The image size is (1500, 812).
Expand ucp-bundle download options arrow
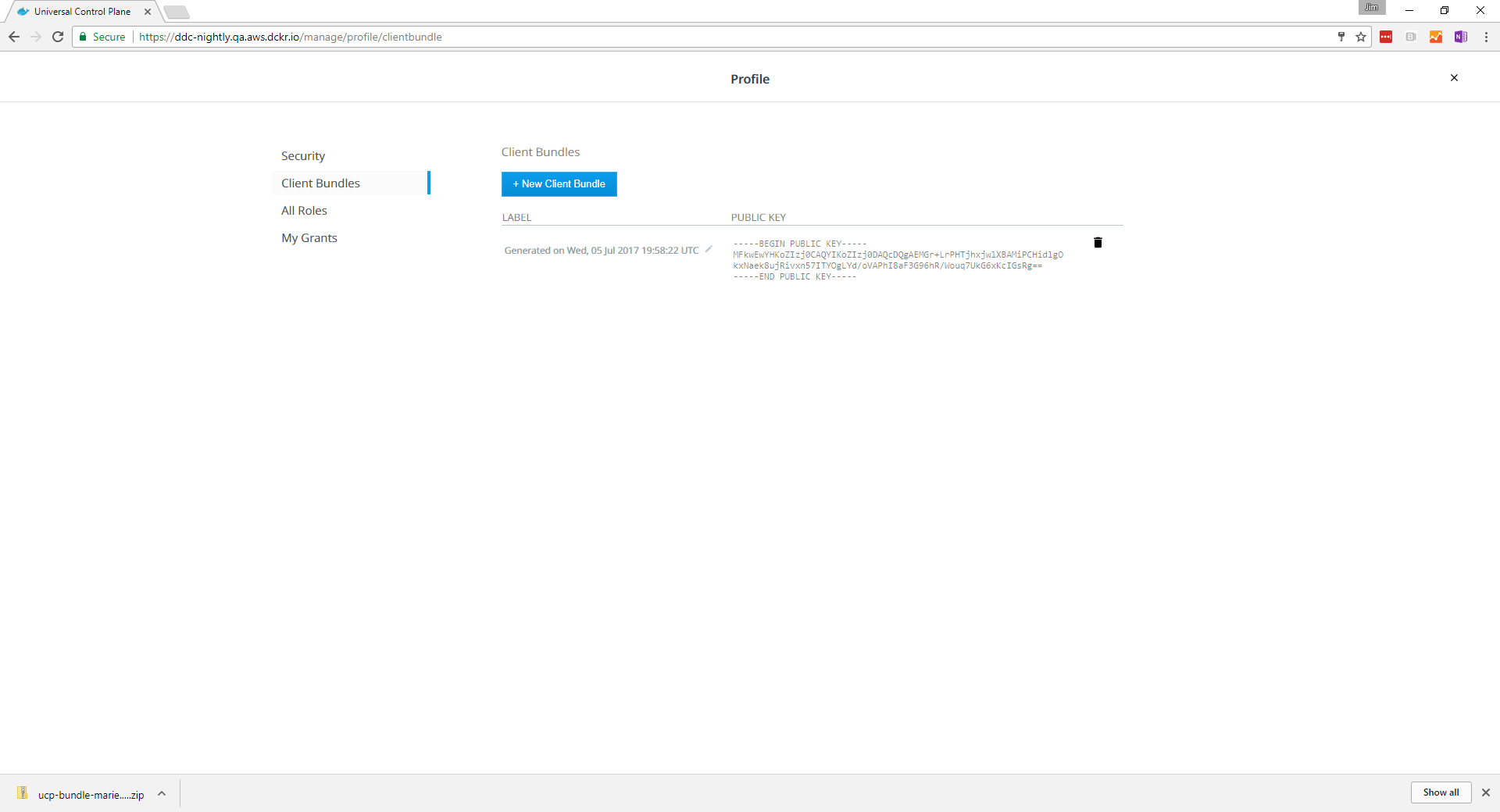[x=162, y=793]
